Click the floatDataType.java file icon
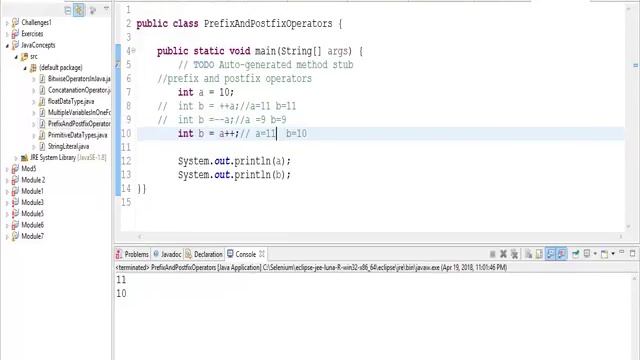The height and width of the screenshot is (360, 640). (42, 101)
